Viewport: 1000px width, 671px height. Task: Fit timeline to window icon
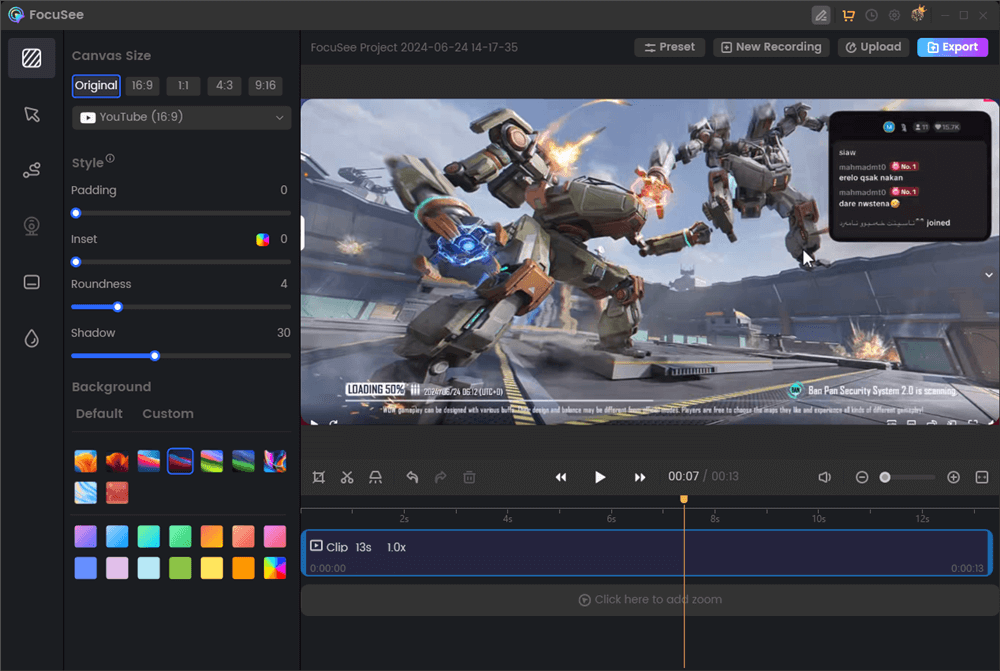982,477
